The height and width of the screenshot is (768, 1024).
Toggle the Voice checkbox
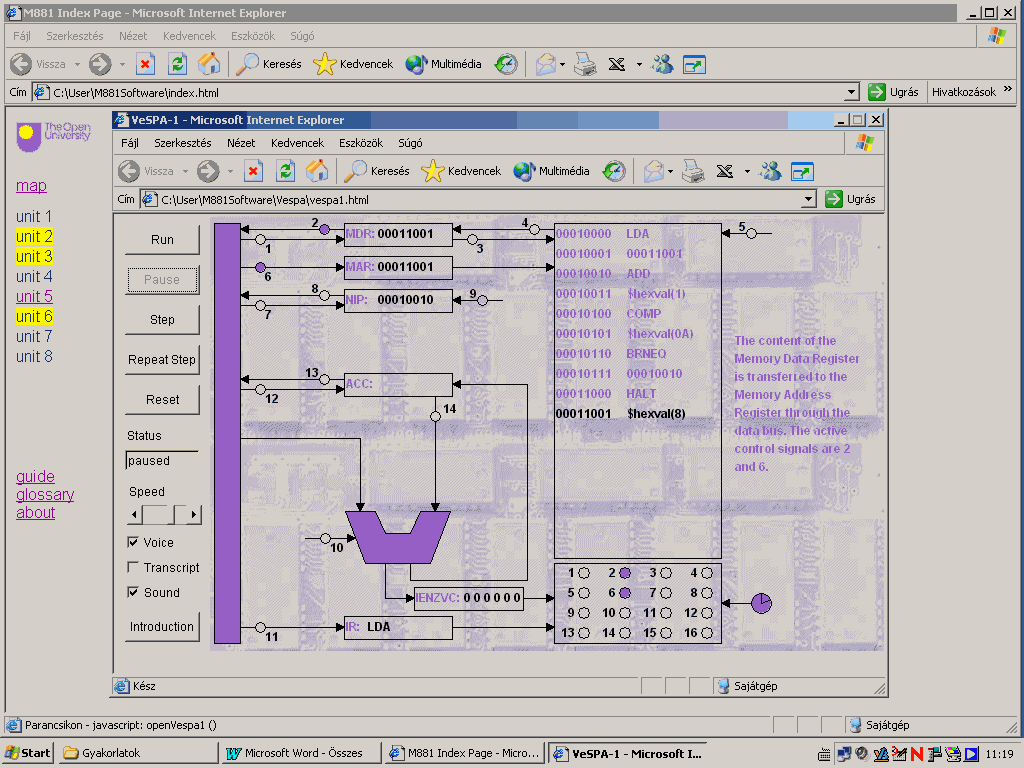pos(133,542)
